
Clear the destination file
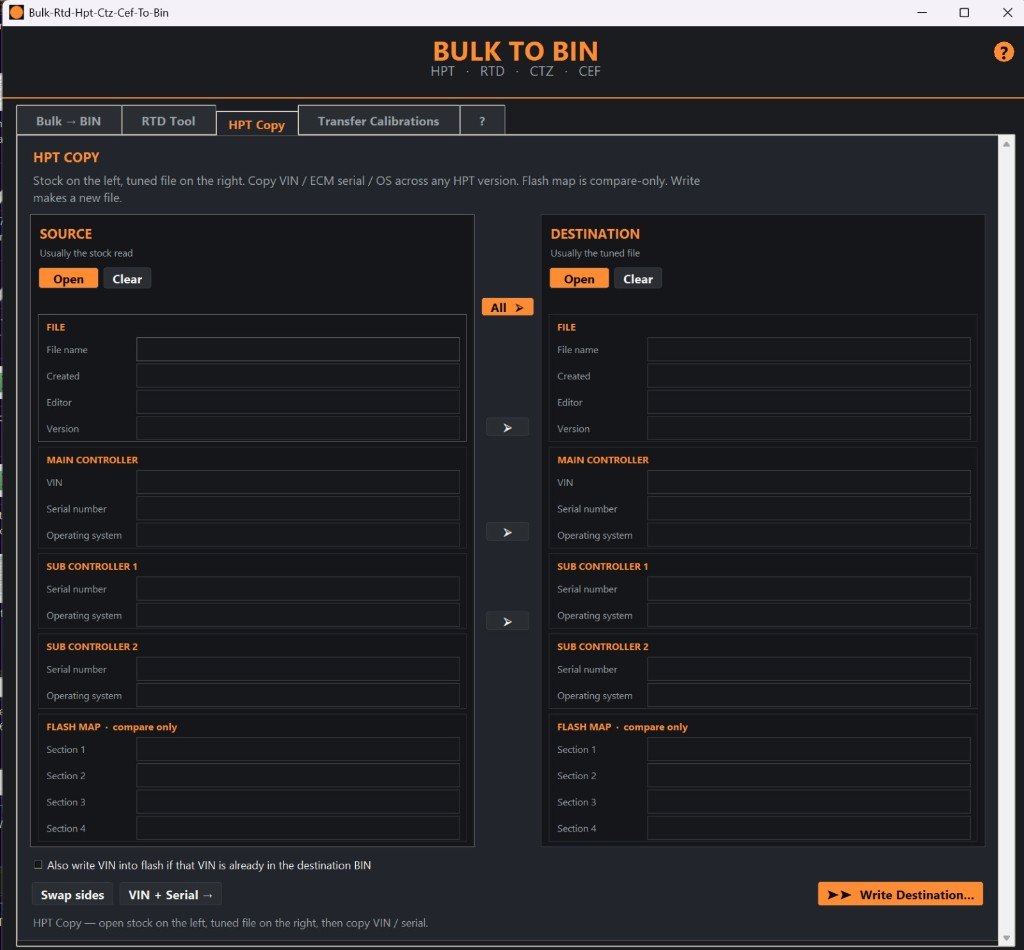[638, 279]
